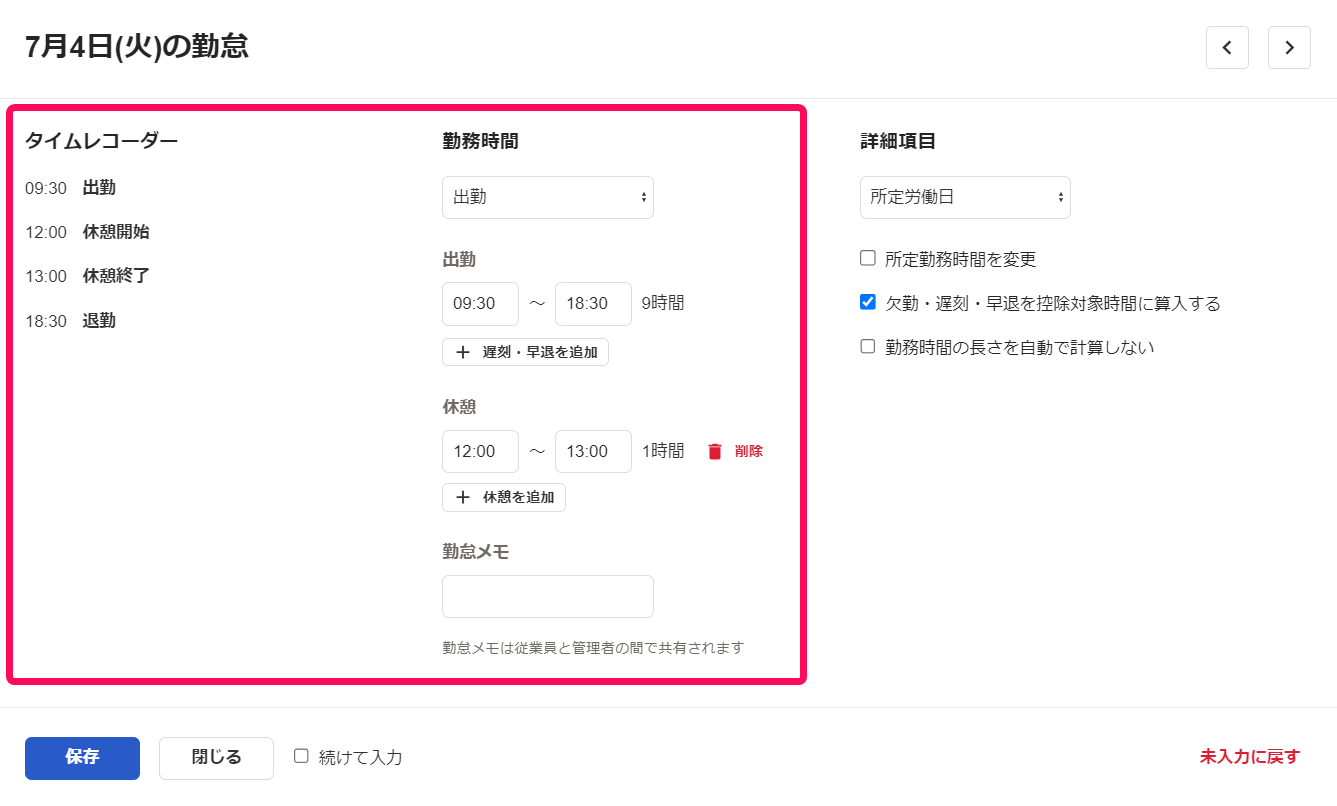The width and height of the screenshot is (1337, 806).
Task: Delete the break using the trash icon
Action: click(713, 451)
